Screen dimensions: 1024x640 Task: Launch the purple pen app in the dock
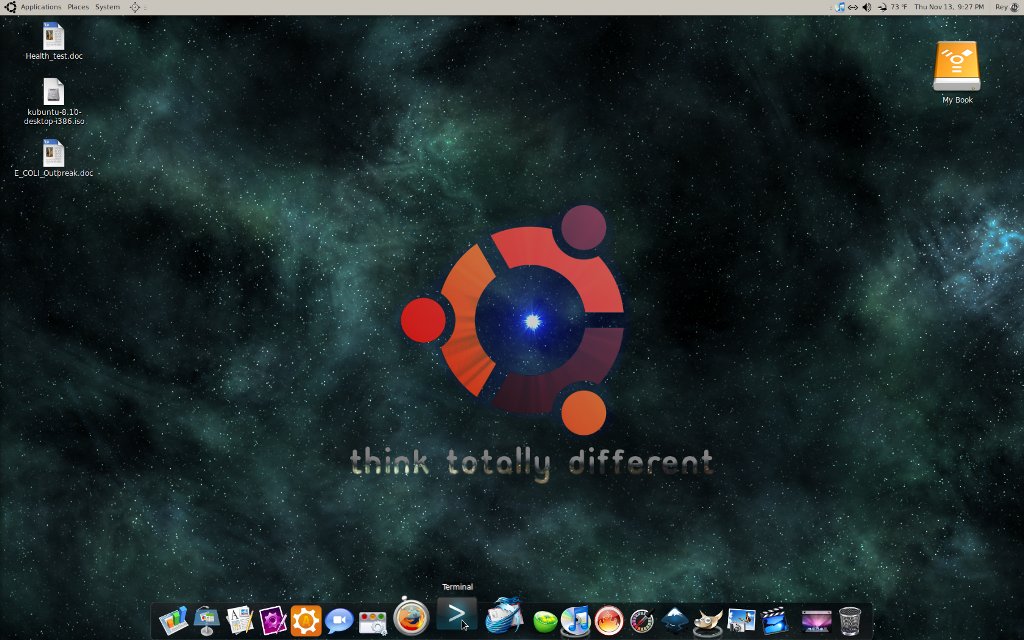click(273, 620)
